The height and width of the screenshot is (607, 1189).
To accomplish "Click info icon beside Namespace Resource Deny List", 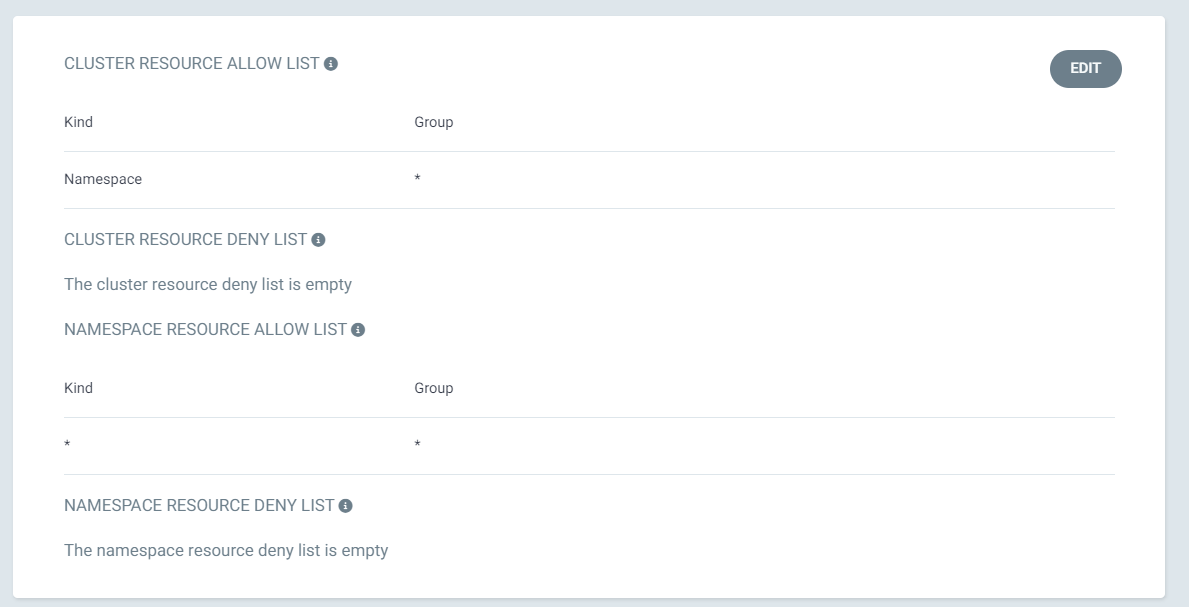I will [345, 506].
